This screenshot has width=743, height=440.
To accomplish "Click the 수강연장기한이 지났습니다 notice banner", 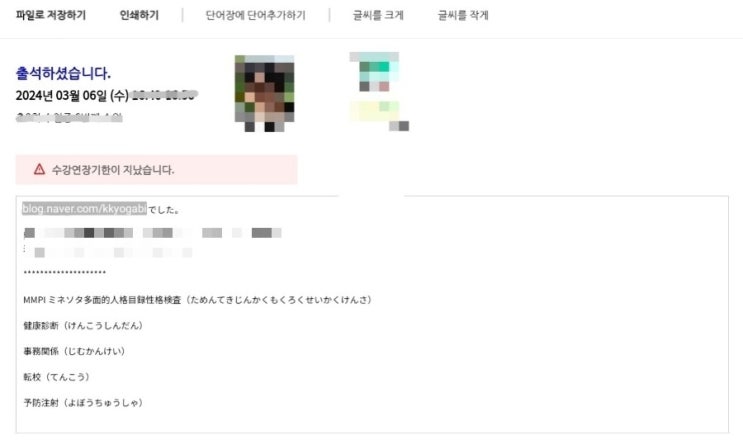I will click(x=156, y=170).
